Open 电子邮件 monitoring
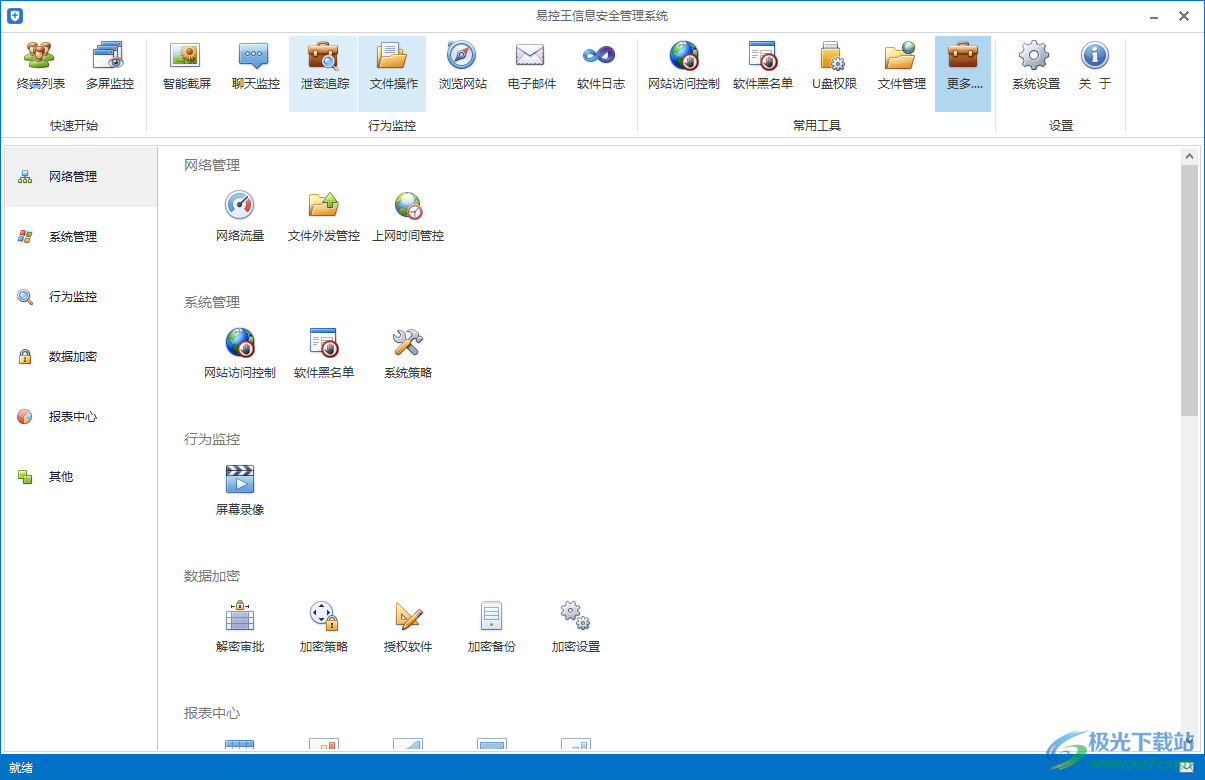 [531, 67]
